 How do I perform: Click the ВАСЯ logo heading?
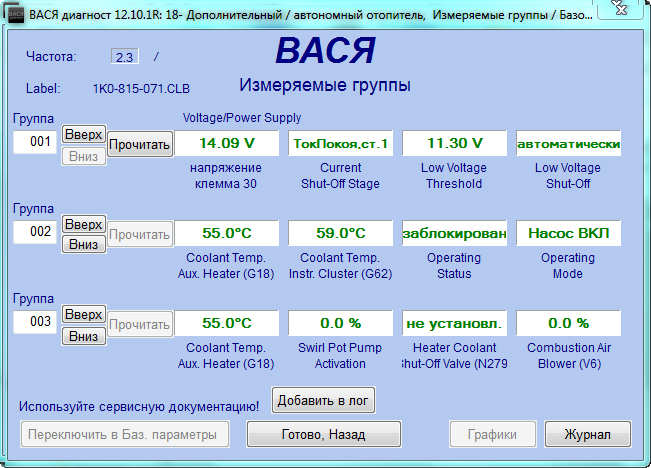325,50
